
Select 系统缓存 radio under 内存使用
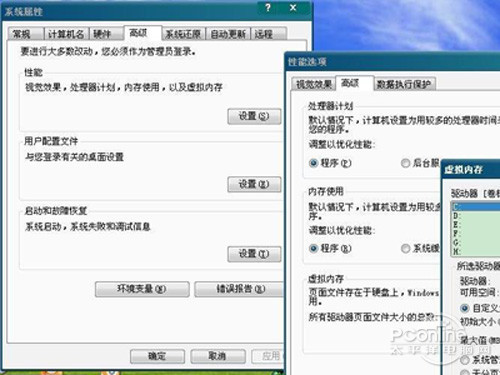click(405, 249)
